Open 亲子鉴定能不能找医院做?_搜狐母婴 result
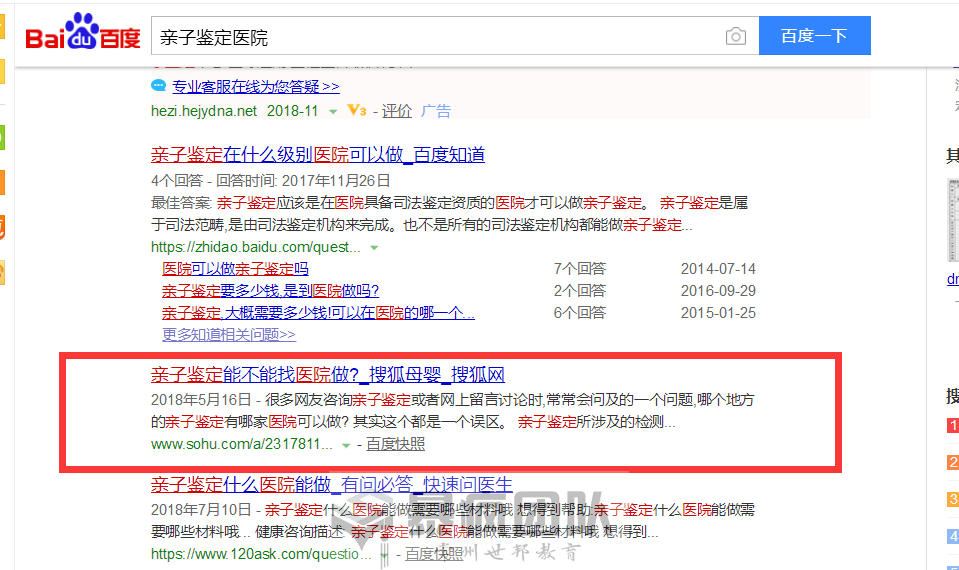959x570 pixels. pos(328,374)
